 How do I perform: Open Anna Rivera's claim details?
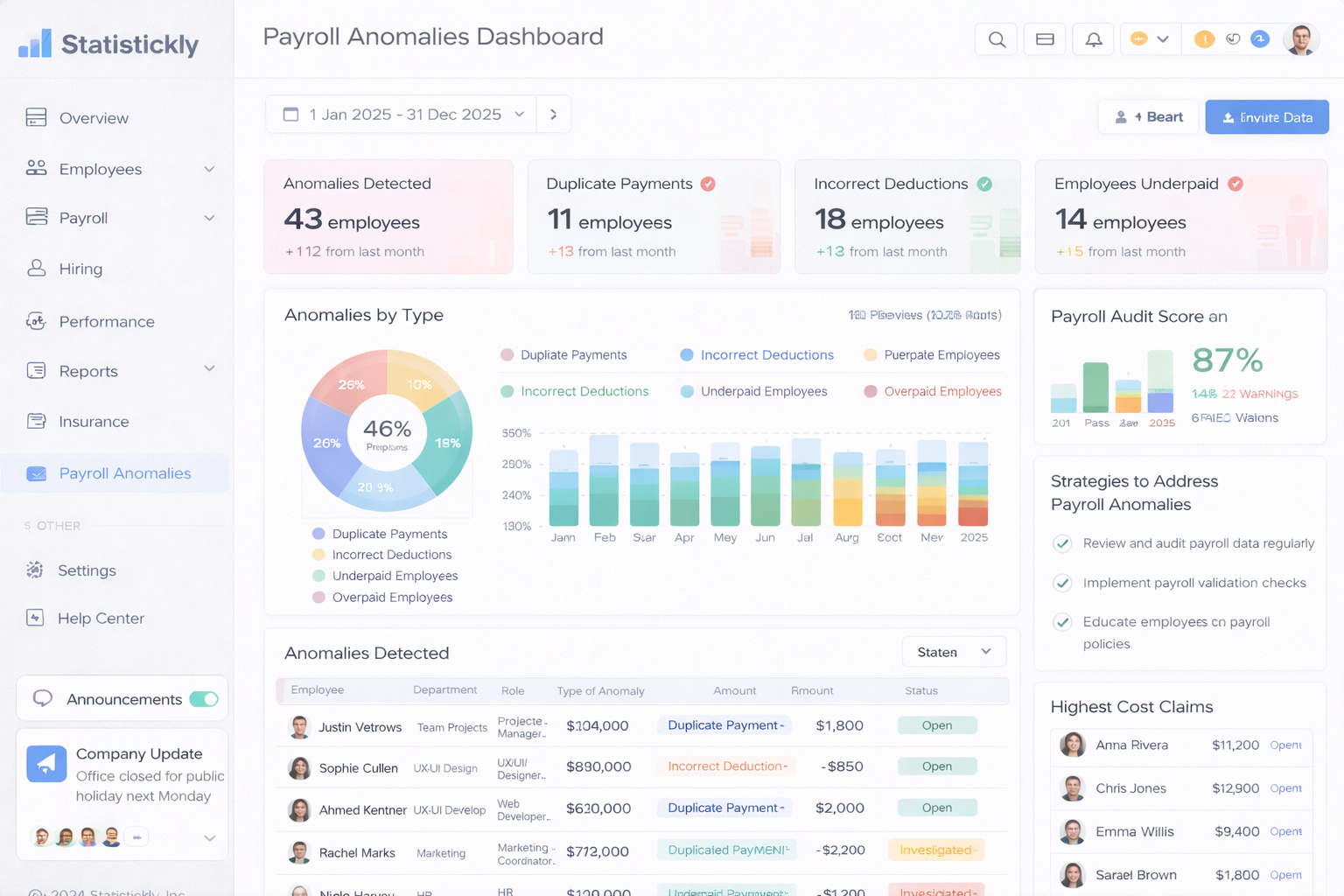pyautogui.click(x=1285, y=745)
